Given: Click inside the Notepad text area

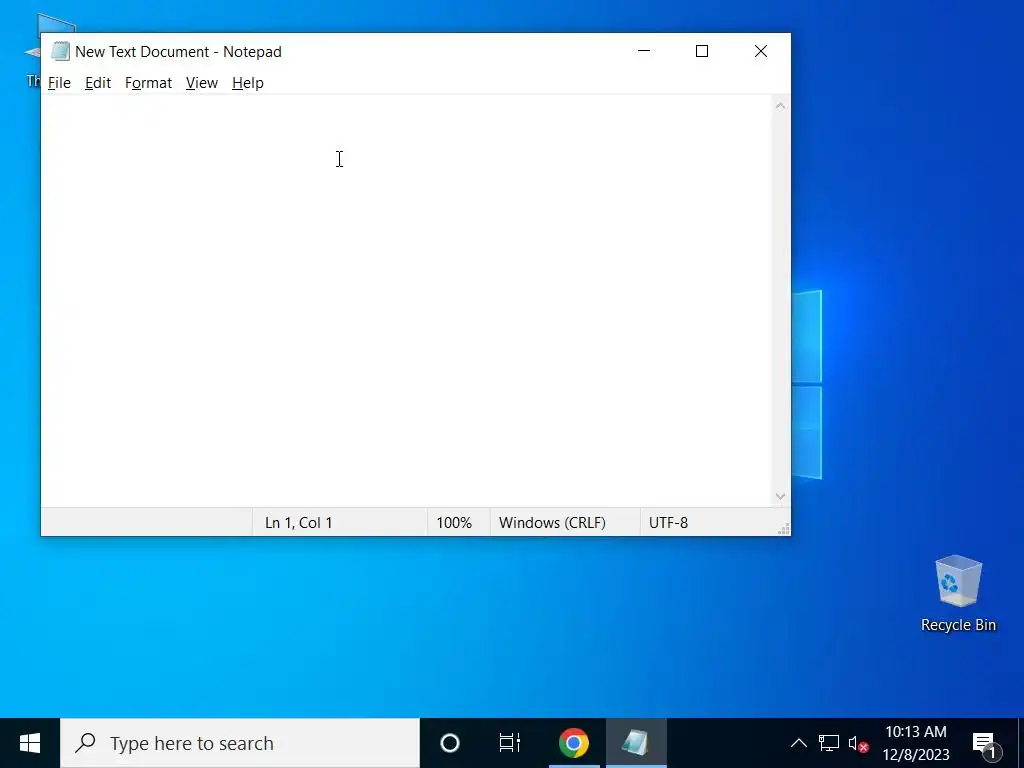Looking at the screenshot, I should point(406,300).
